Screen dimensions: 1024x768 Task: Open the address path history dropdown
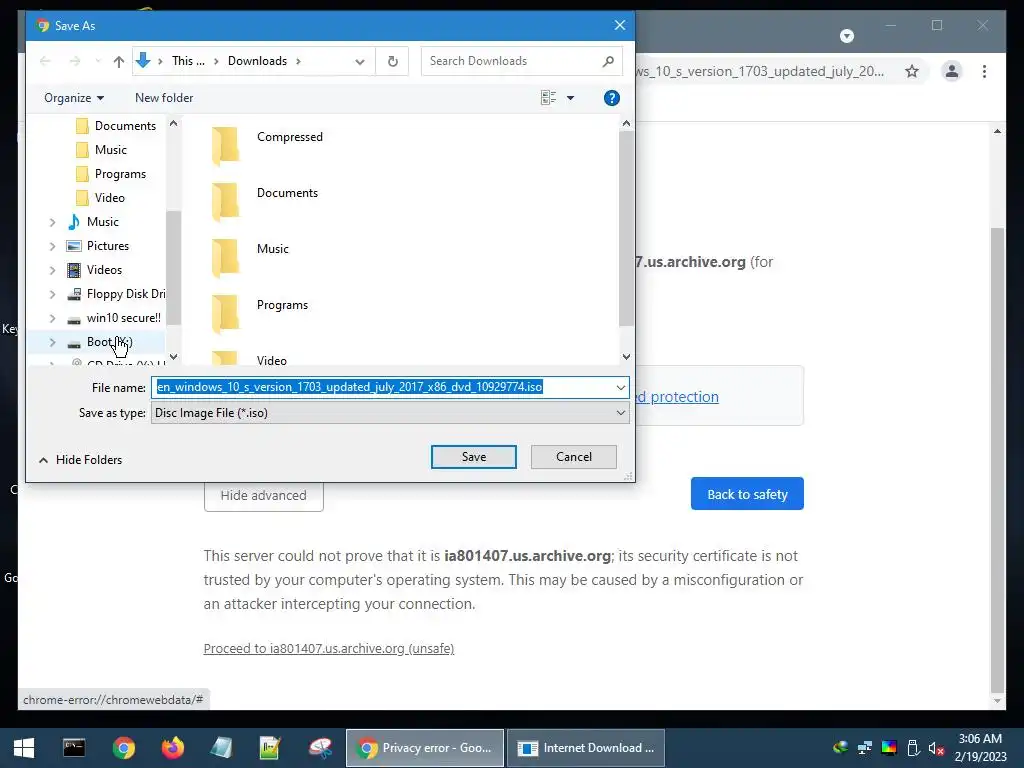[359, 61]
